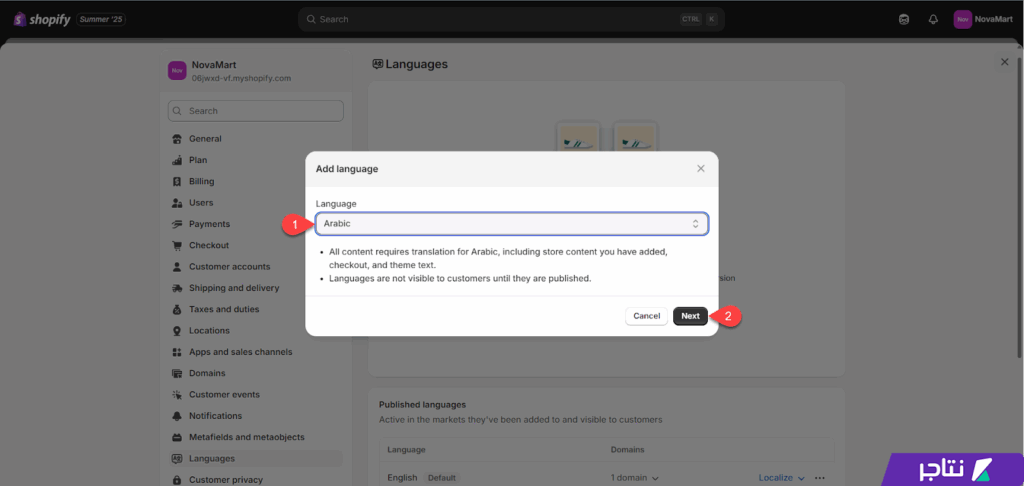Screen dimensions: 1024x486
Task: Focus the top Shopify search bar
Action: coord(511,19)
